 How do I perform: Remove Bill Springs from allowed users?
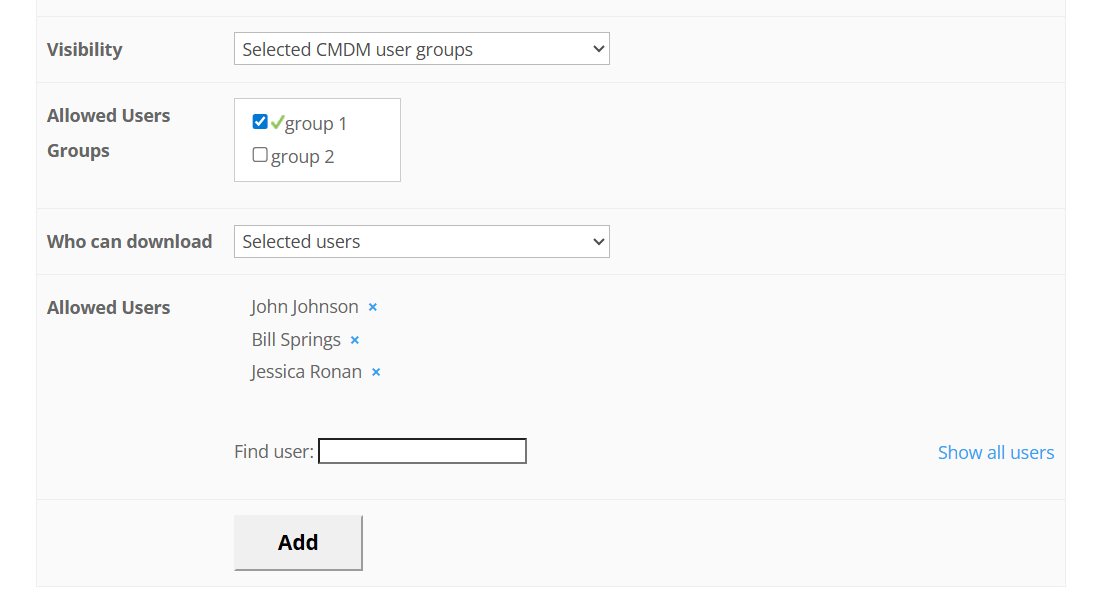point(355,341)
